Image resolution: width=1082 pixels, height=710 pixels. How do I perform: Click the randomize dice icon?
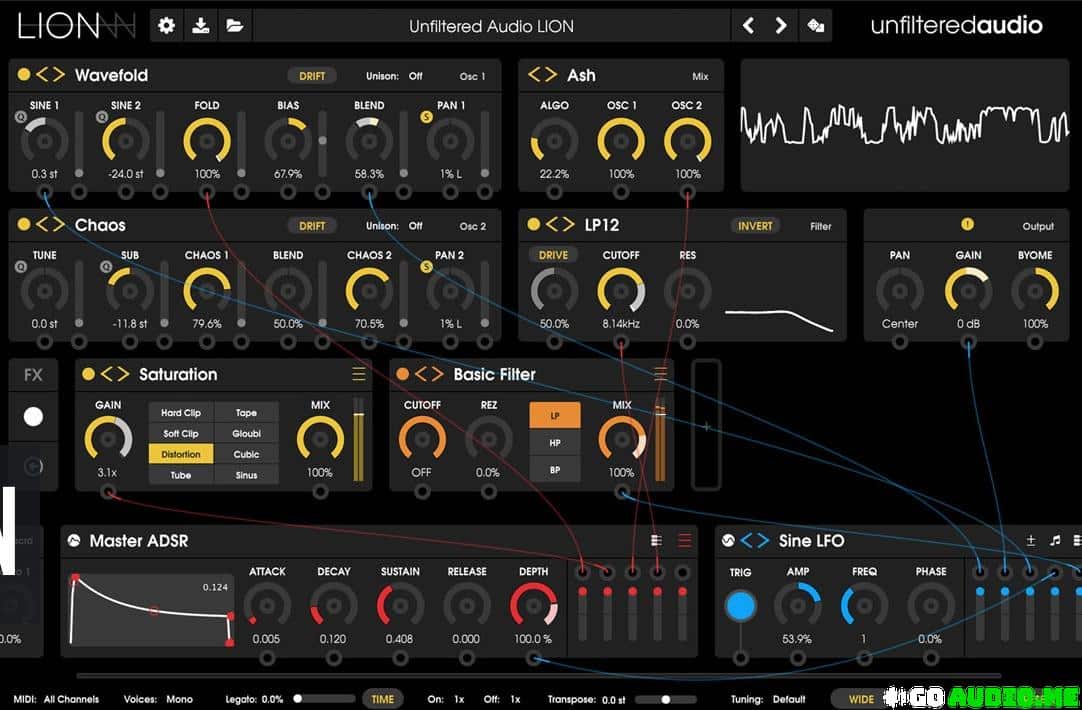coord(816,26)
